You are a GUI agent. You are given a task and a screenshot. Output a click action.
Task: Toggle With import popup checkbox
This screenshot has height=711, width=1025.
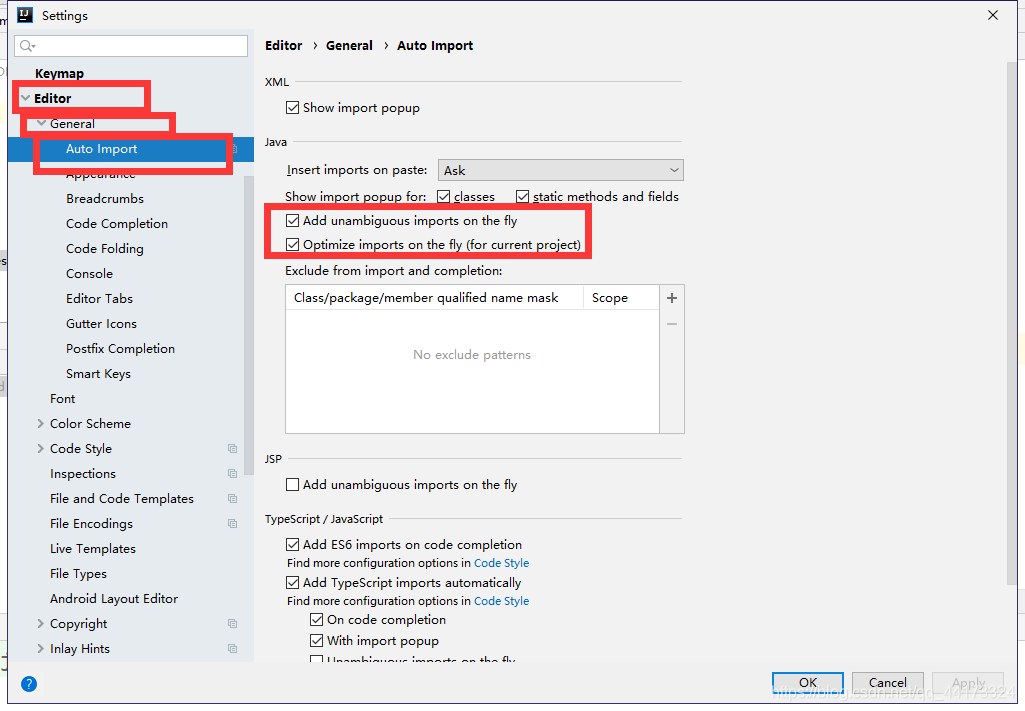click(x=316, y=640)
